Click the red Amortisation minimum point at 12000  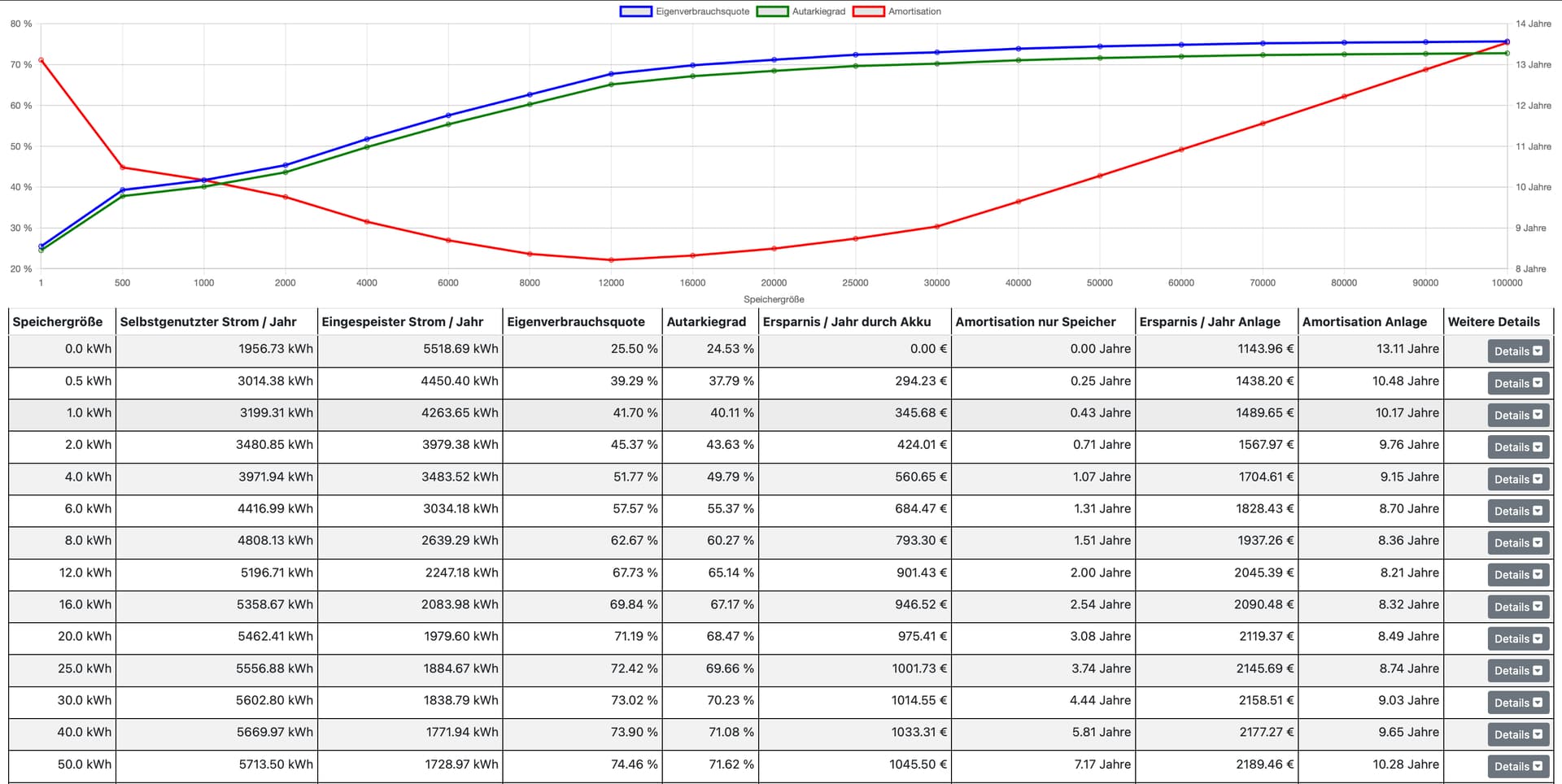click(611, 260)
